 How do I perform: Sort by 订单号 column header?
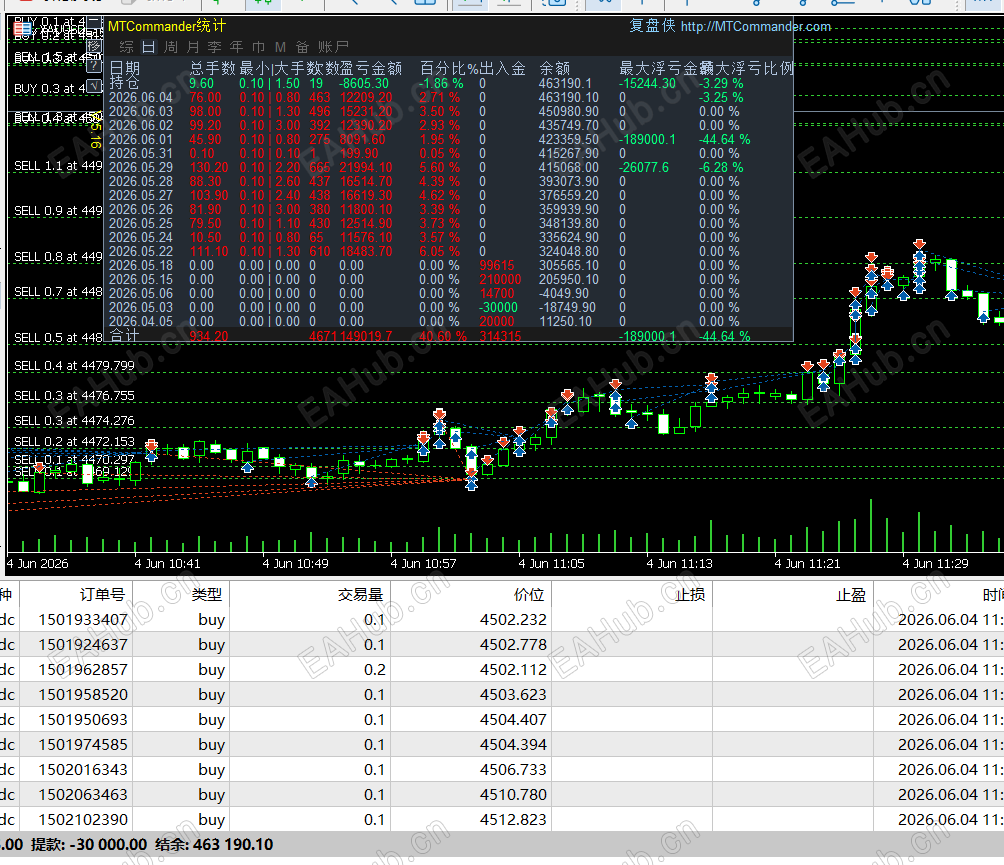click(102, 595)
